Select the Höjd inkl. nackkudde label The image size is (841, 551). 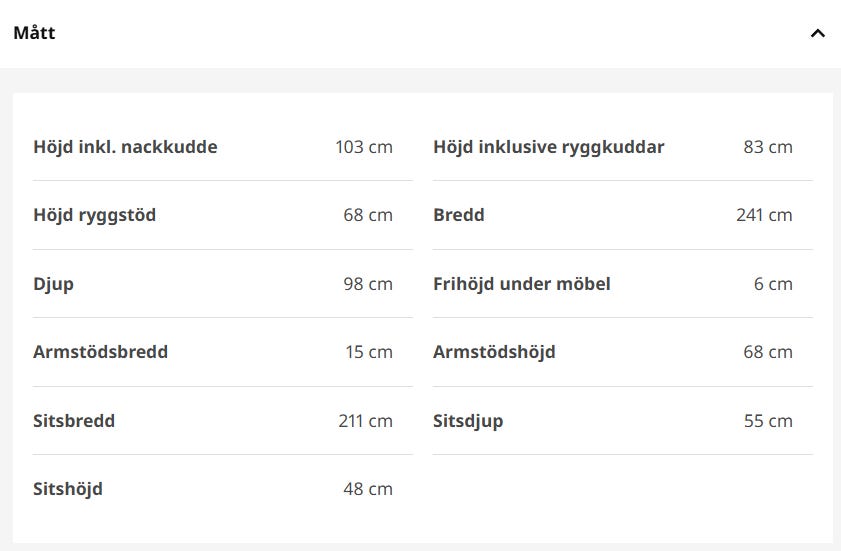click(x=126, y=147)
